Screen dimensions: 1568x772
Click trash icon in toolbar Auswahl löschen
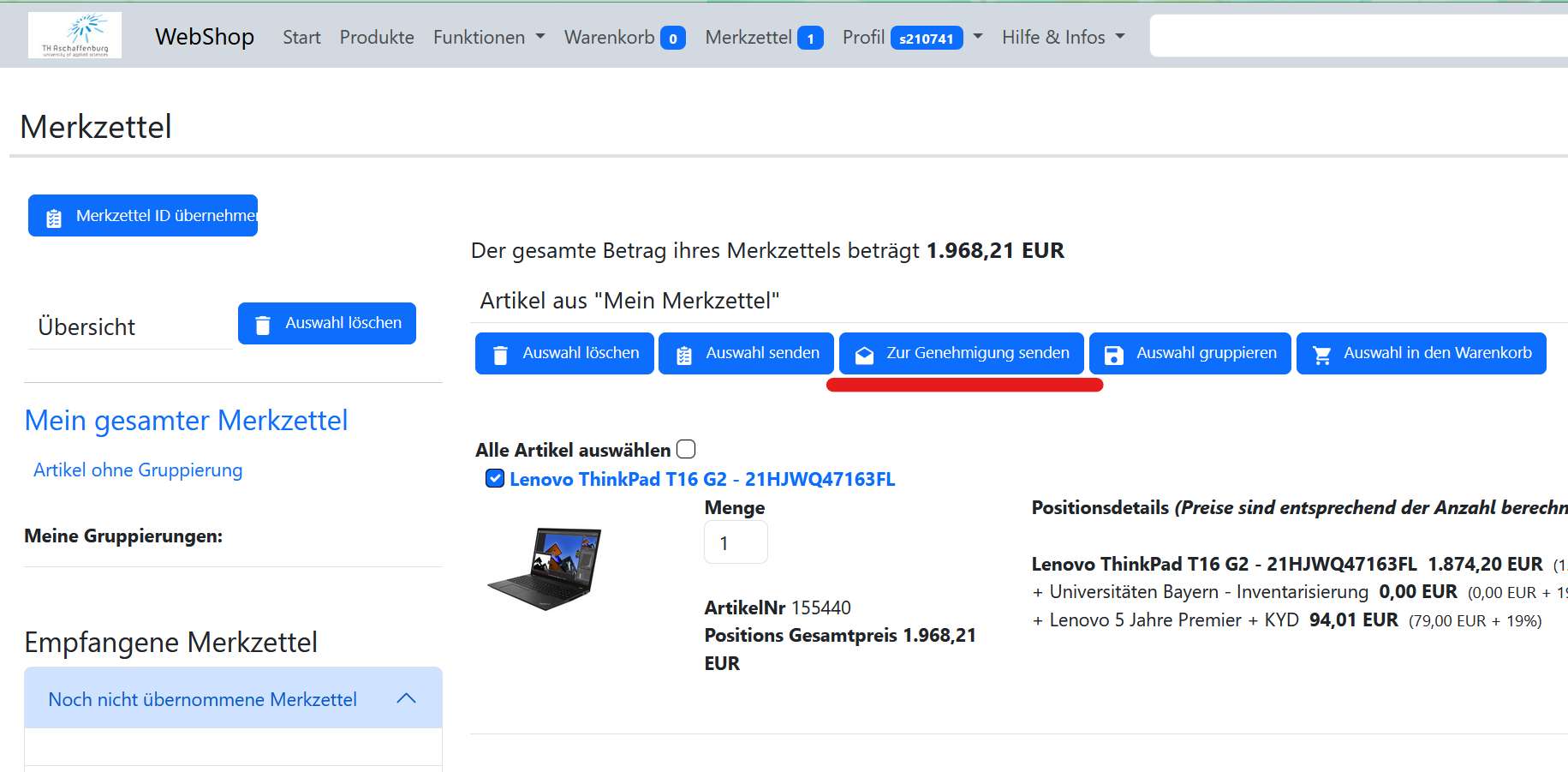pos(501,355)
